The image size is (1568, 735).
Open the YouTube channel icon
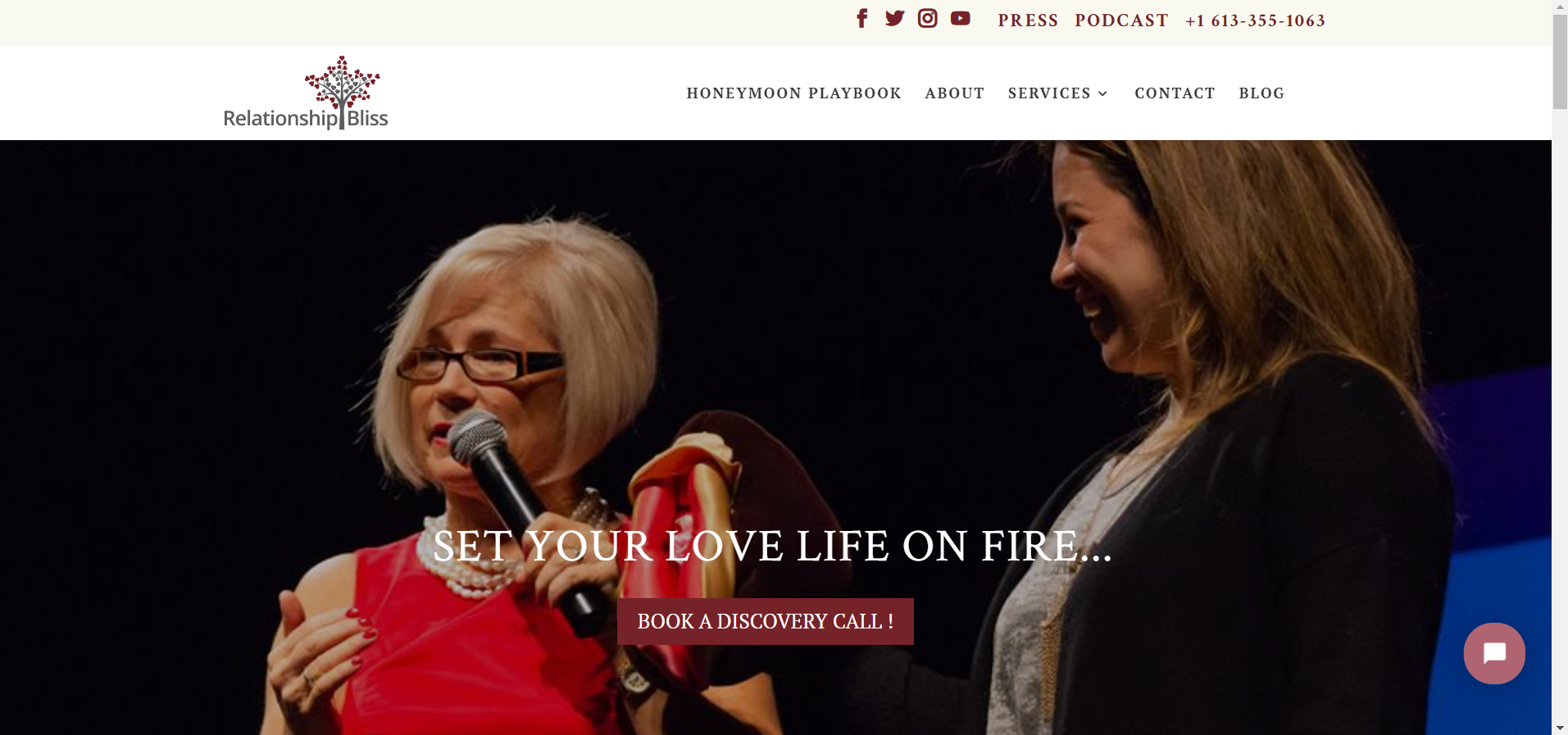pos(960,18)
